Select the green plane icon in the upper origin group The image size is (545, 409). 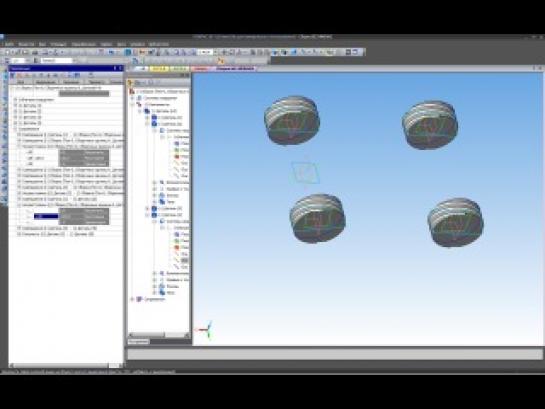pyautogui.click(x=177, y=150)
